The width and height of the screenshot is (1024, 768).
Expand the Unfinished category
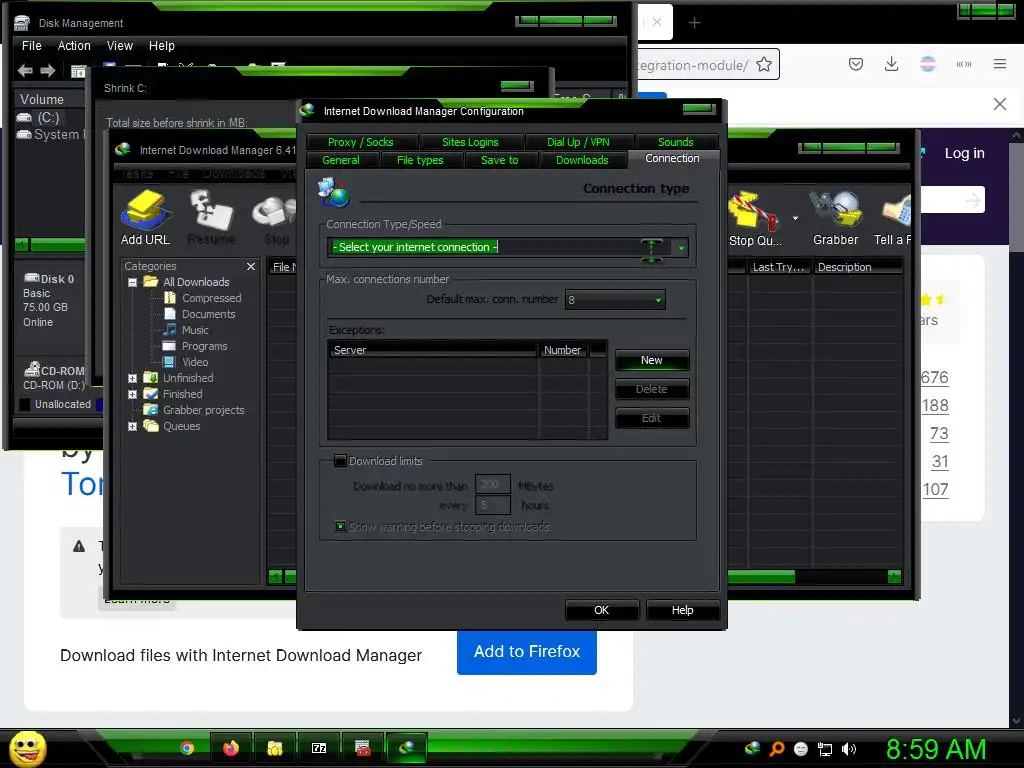[x=133, y=378]
